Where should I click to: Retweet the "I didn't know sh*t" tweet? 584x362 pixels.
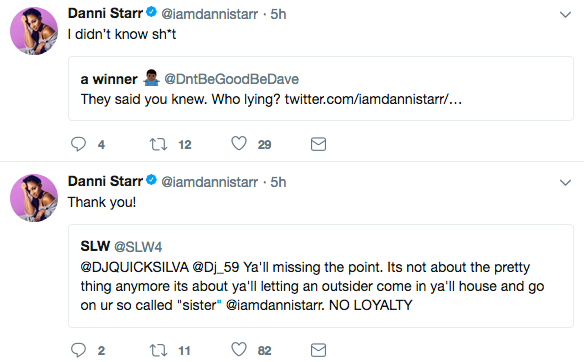click(x=158, y=144)
